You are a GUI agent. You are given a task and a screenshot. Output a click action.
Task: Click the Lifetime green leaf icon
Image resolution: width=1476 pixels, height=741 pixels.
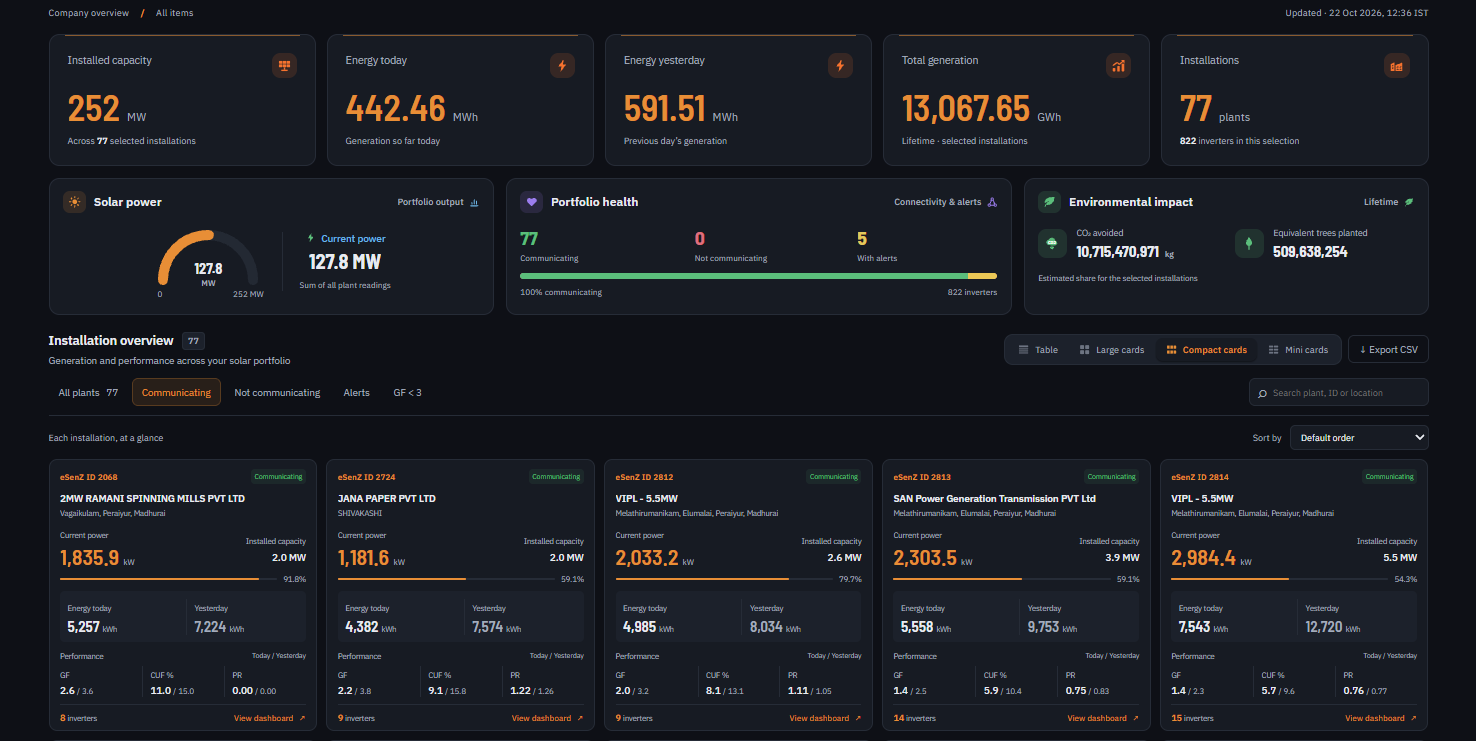1409,202
